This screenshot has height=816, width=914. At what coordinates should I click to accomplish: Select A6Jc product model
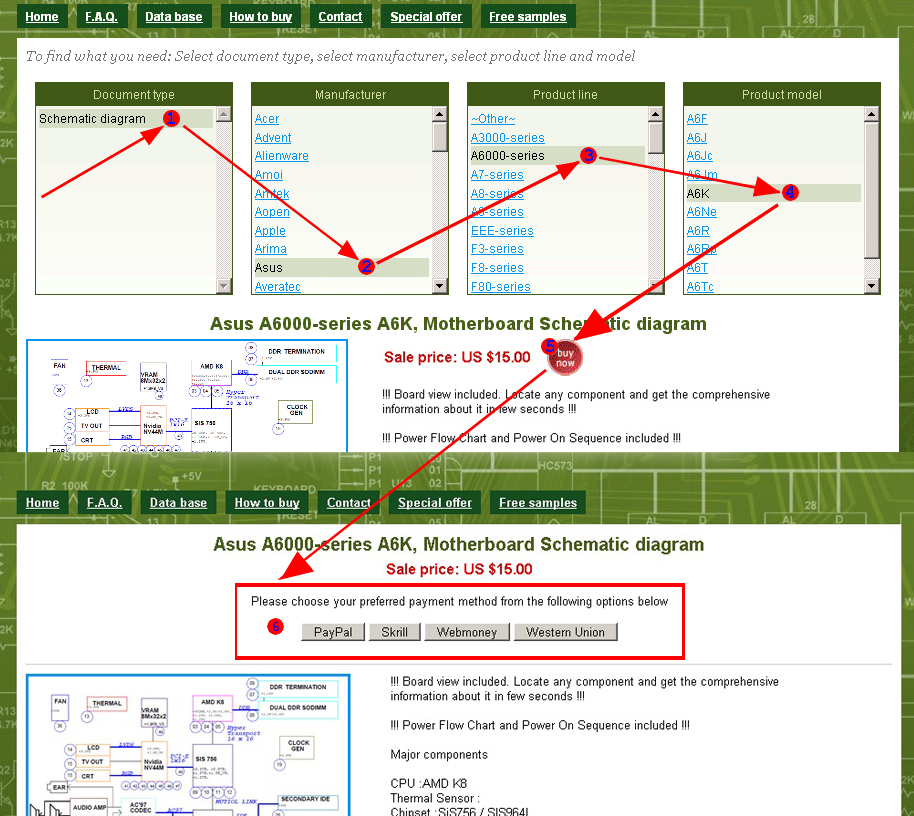click(x=699, y=156)
